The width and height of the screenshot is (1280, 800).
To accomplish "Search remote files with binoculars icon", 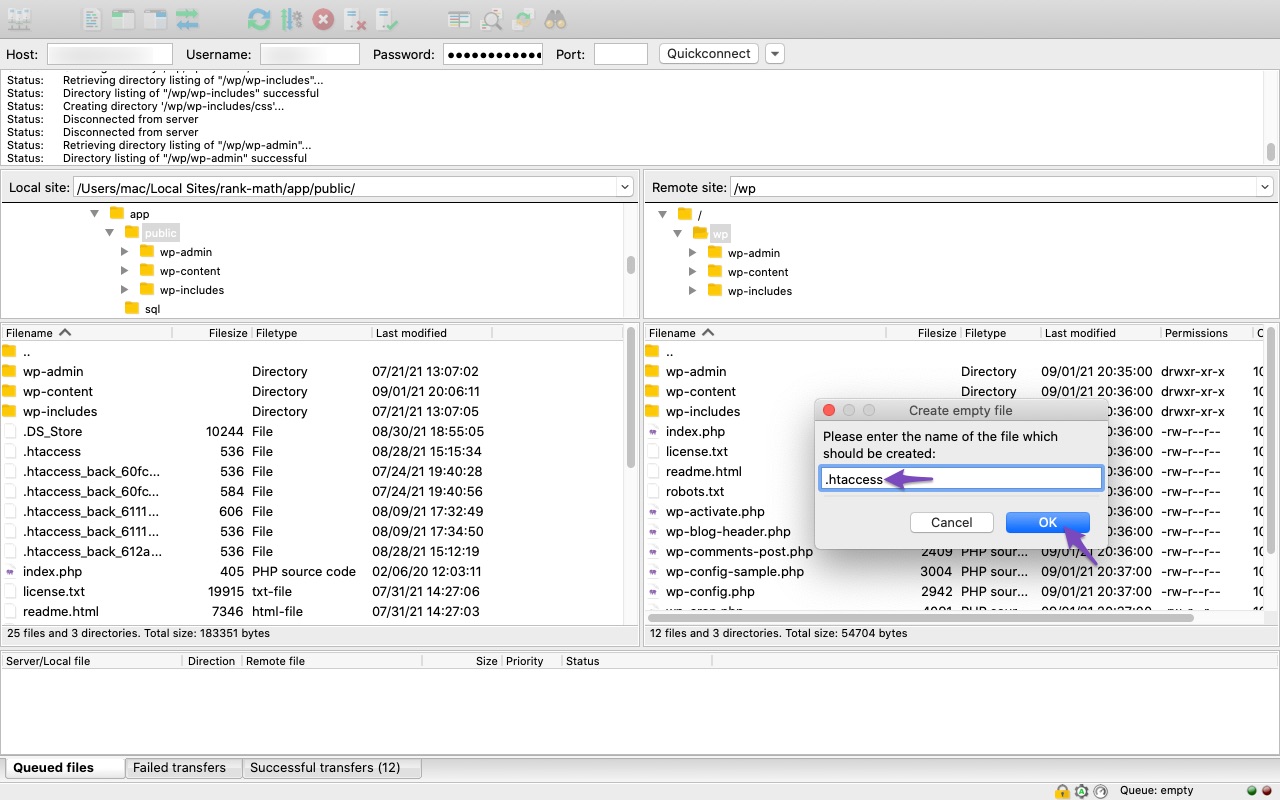I will coord(555,19).
